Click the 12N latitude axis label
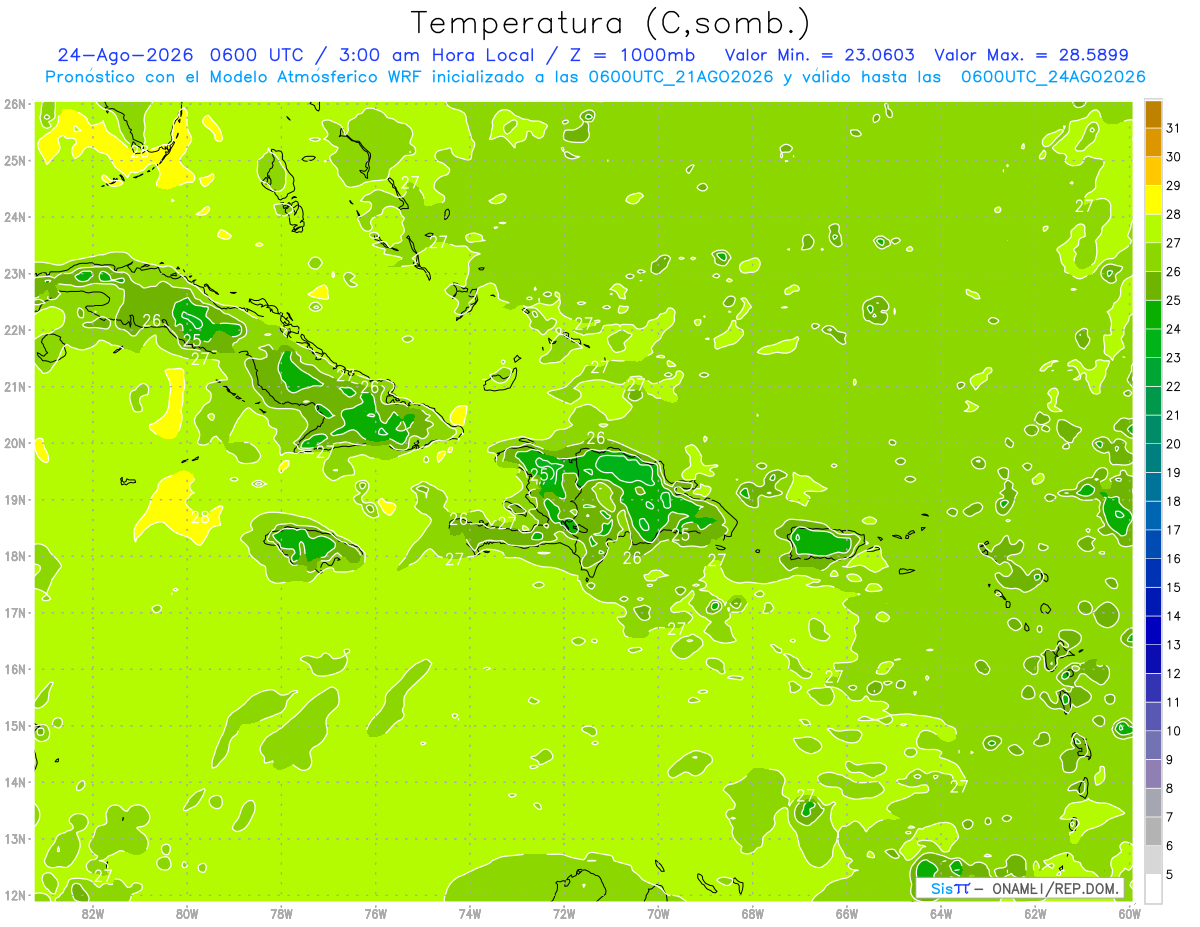 (x=15, y=895)
